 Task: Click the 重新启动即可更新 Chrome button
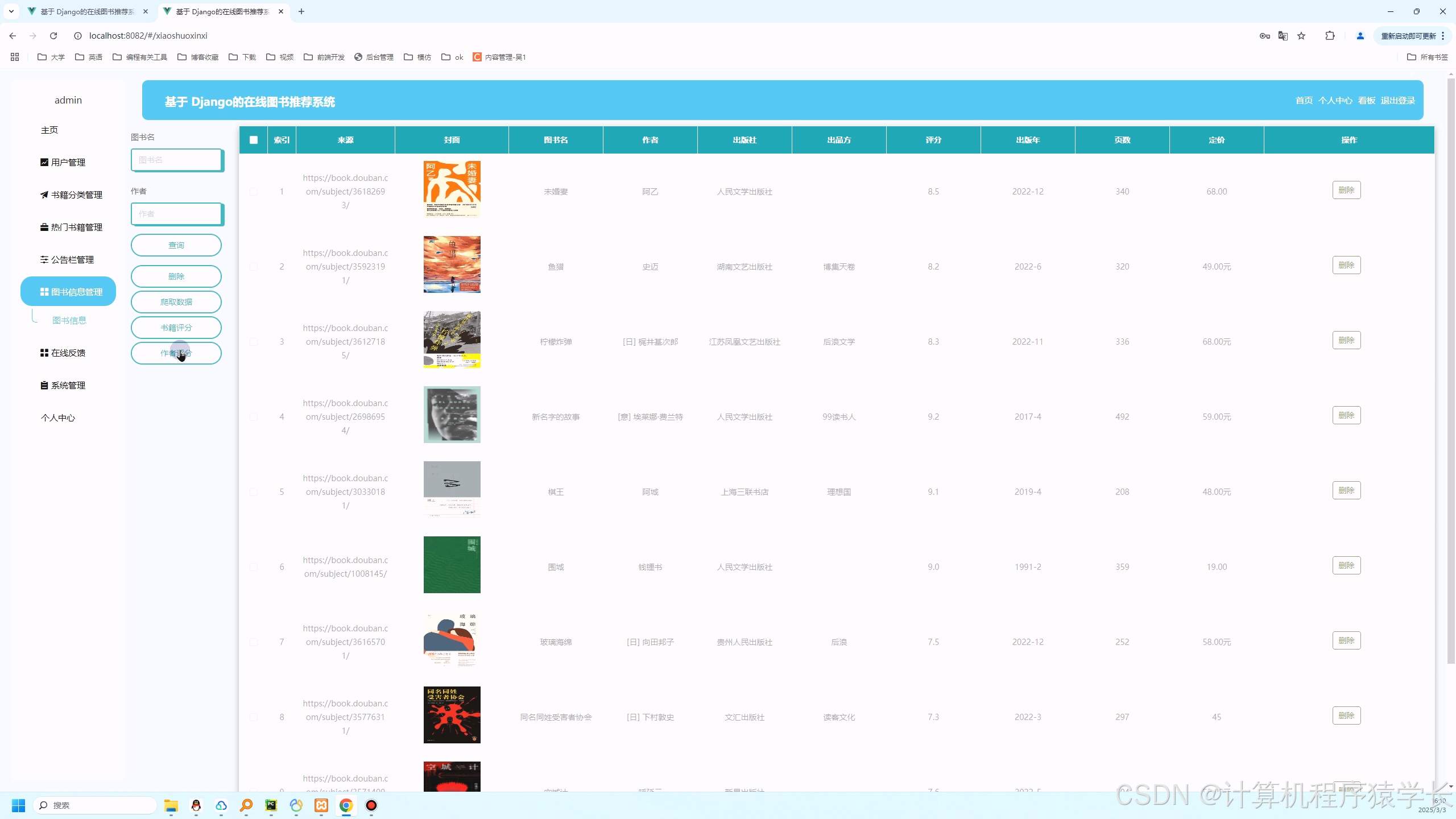click(1413, 36)
